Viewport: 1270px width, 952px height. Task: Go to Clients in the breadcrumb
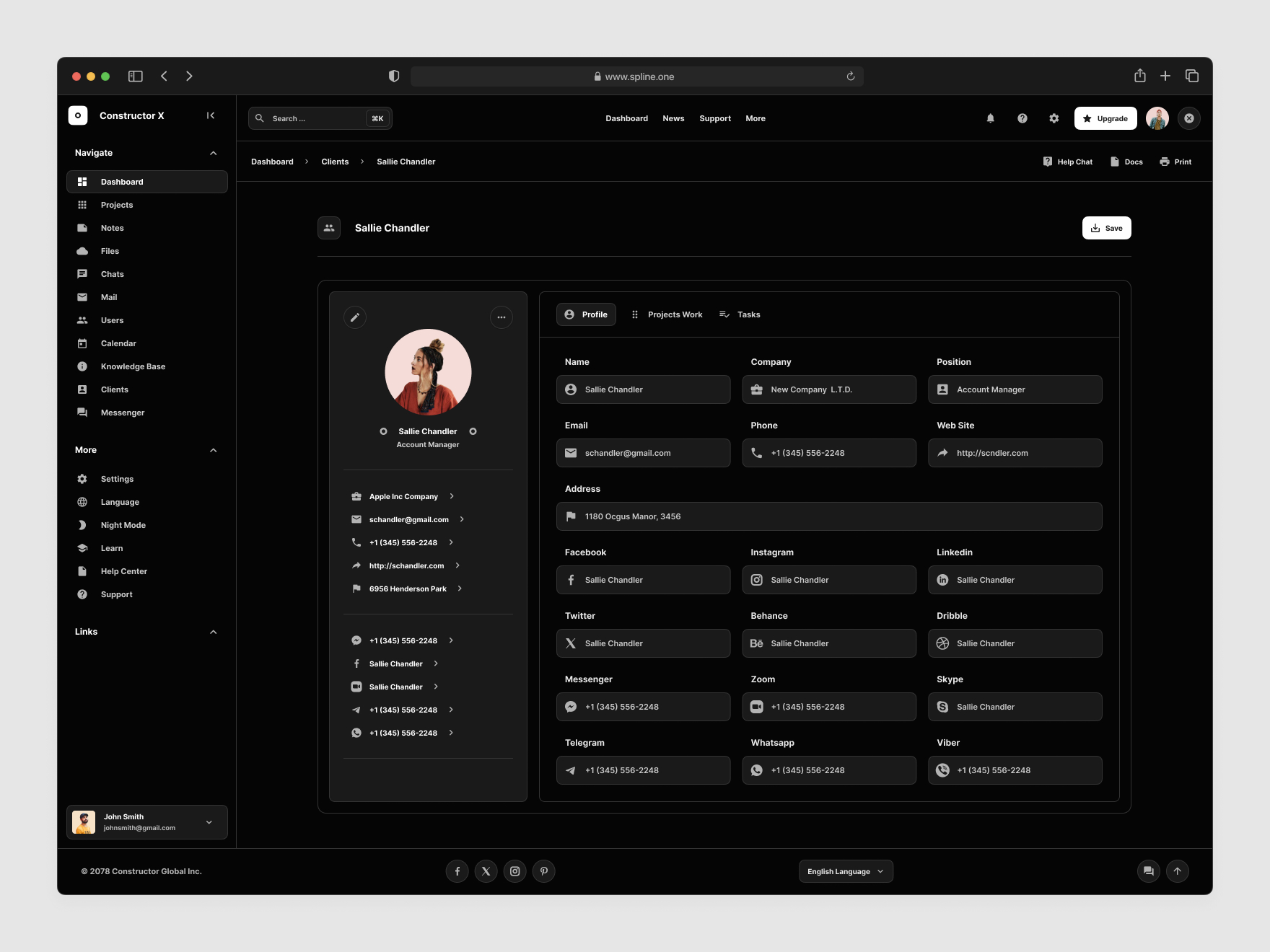[x=335, y=162]
